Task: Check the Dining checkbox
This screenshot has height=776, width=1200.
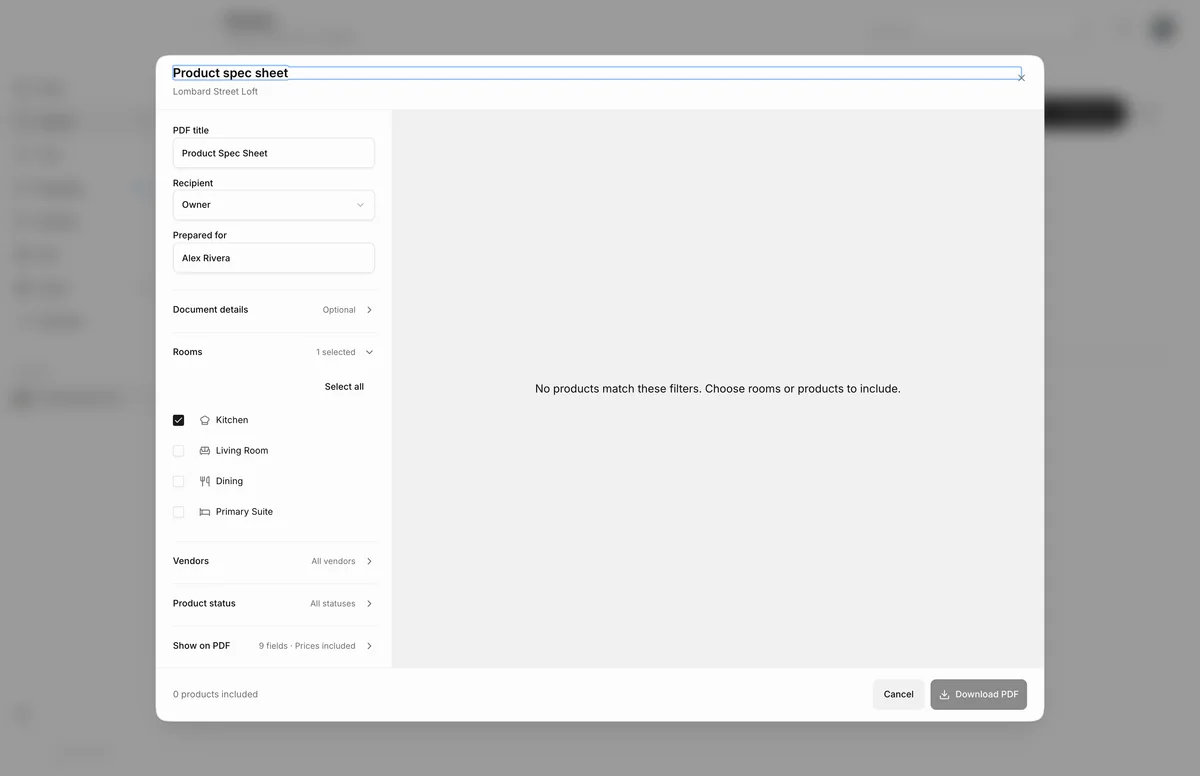Action: tap(179, 481)
